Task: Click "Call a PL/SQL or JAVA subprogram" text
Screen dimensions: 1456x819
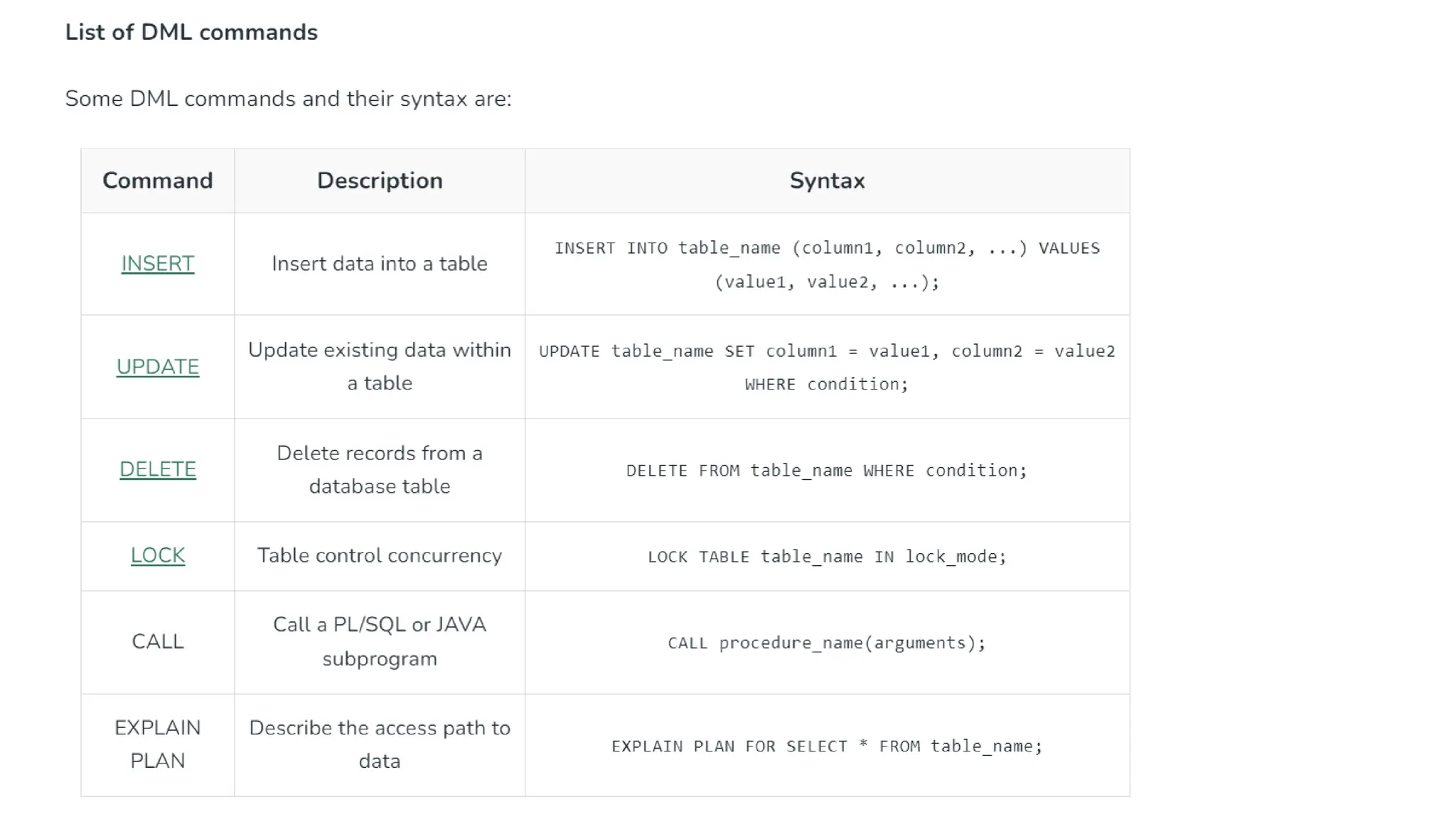Action: (380, 641)
